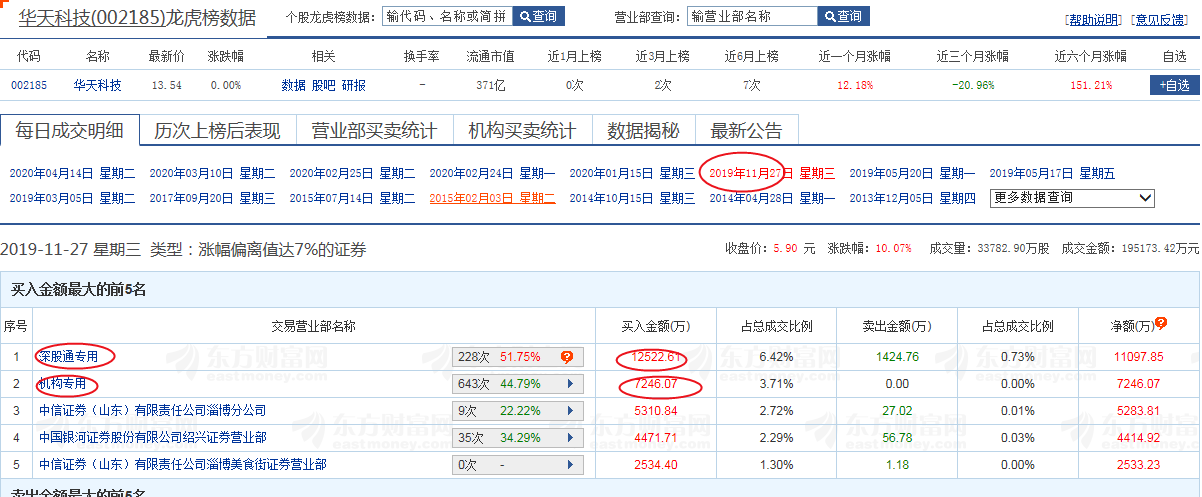Click the 查询 button for 营业部查询

(x=843, y=16)
